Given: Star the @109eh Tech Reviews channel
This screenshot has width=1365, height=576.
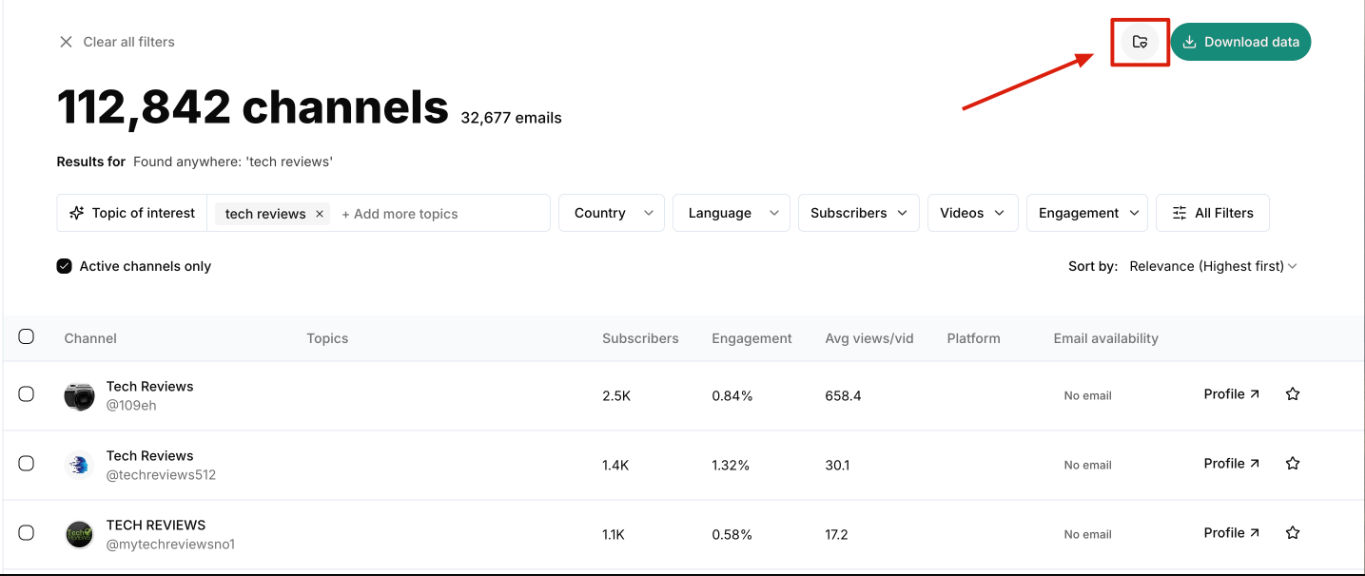Looking at the screenshot, I should click(x=1292, y=394).
